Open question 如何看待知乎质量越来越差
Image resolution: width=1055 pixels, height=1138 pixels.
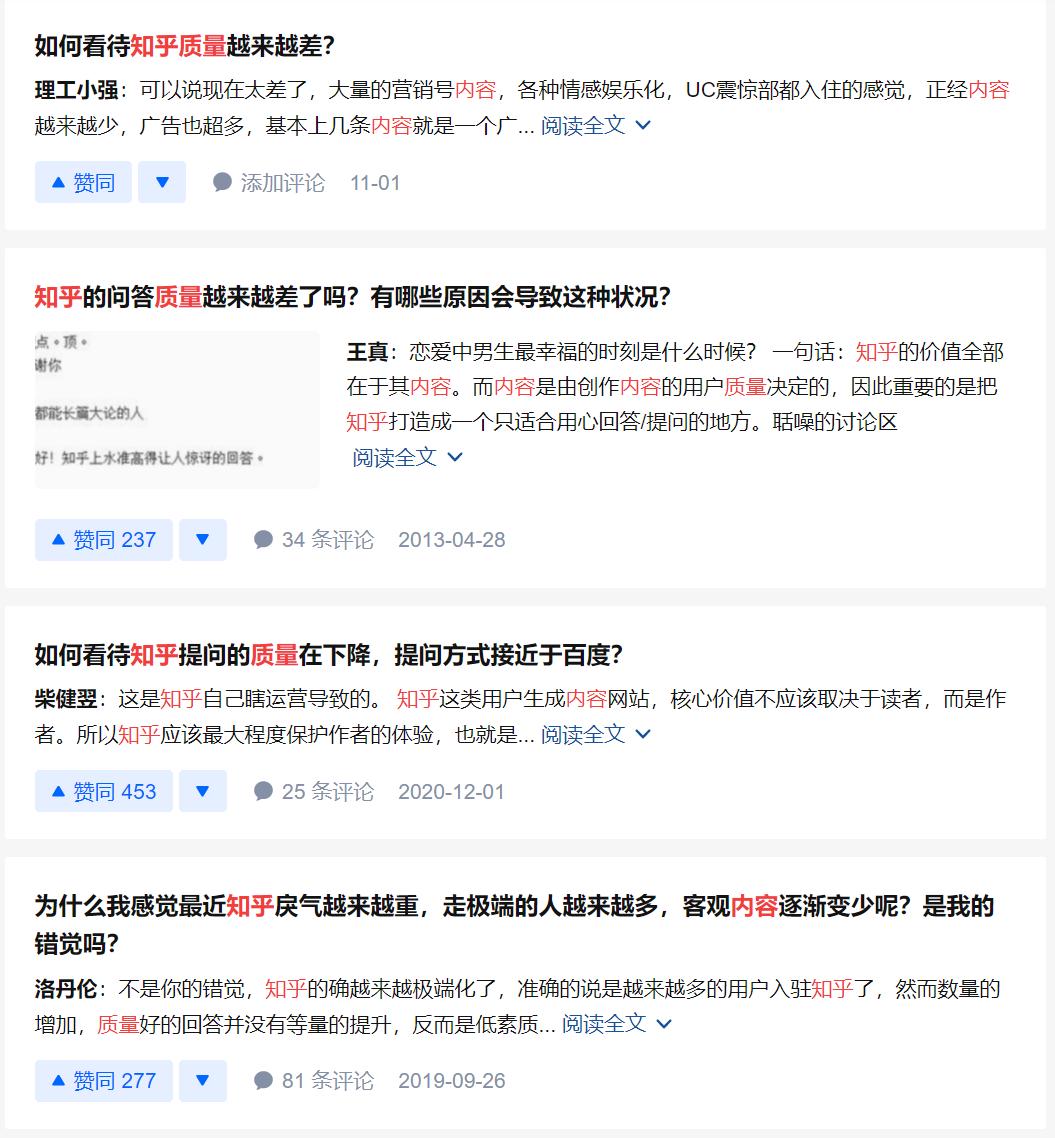(184, 46)
